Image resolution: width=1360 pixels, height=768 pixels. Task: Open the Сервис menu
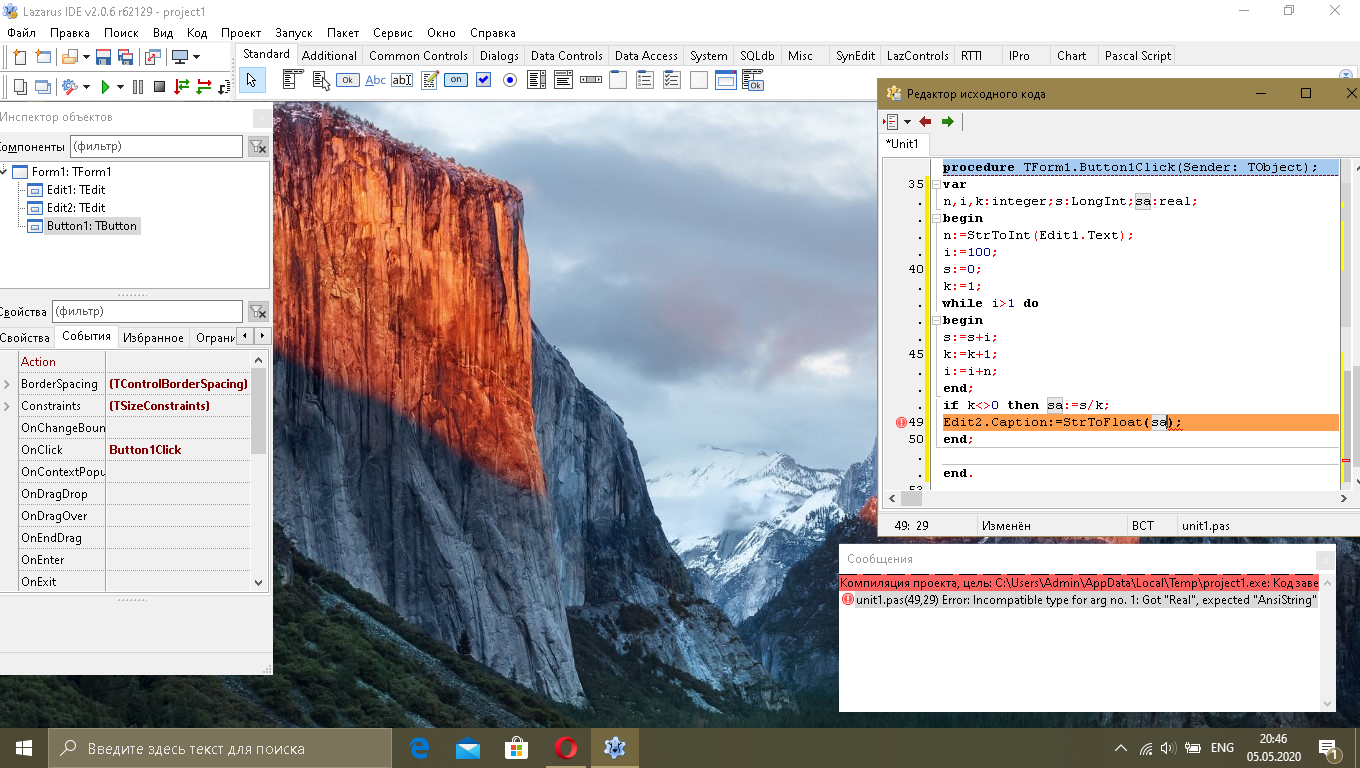393,33
